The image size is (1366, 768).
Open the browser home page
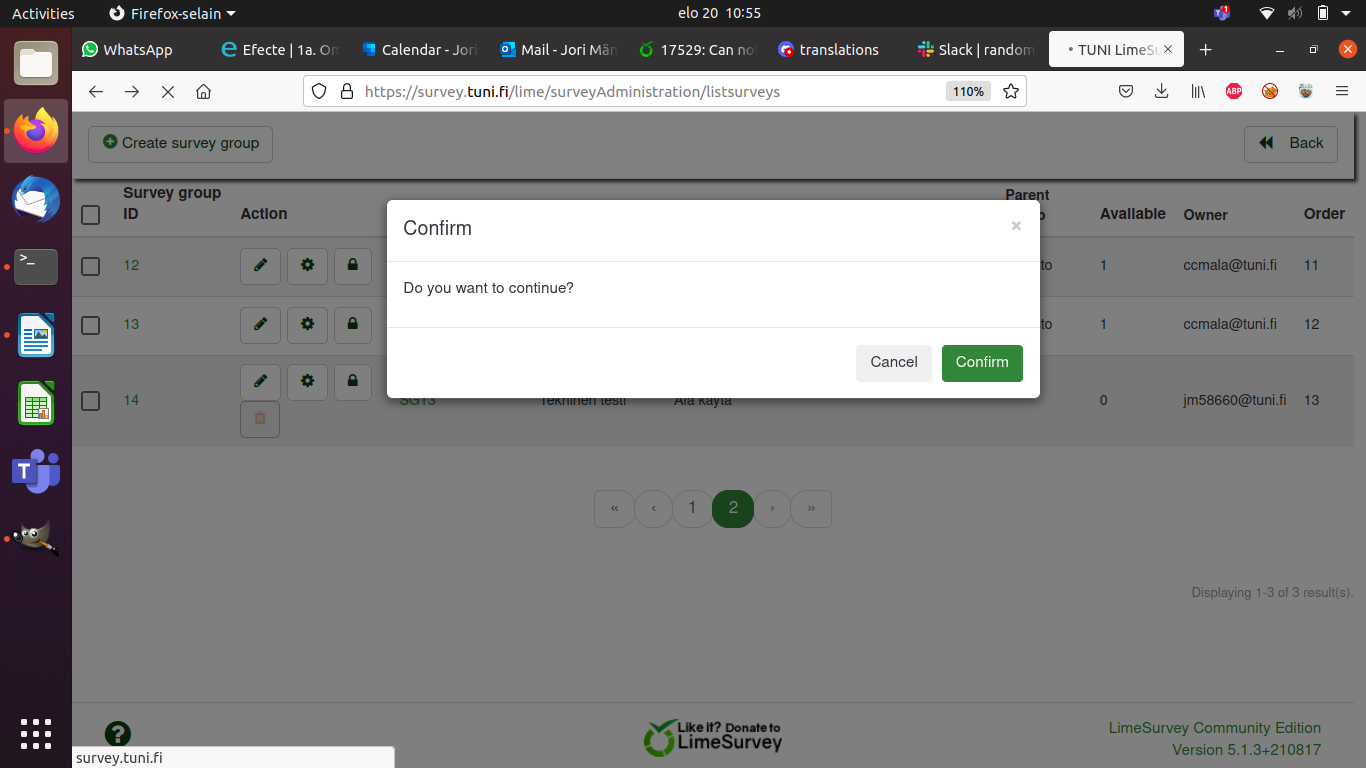coord(204,92)
